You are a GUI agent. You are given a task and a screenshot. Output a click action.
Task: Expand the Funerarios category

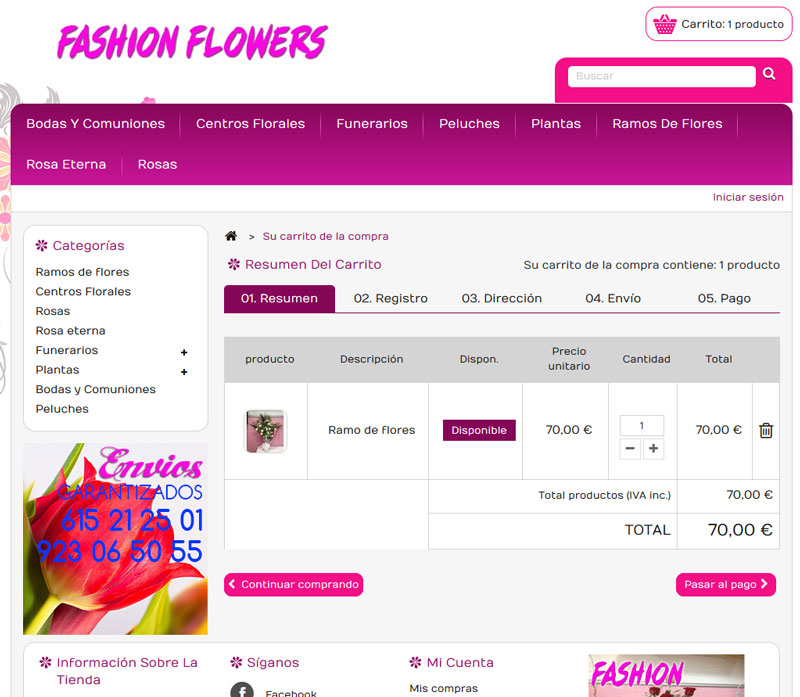pos(184,352)
